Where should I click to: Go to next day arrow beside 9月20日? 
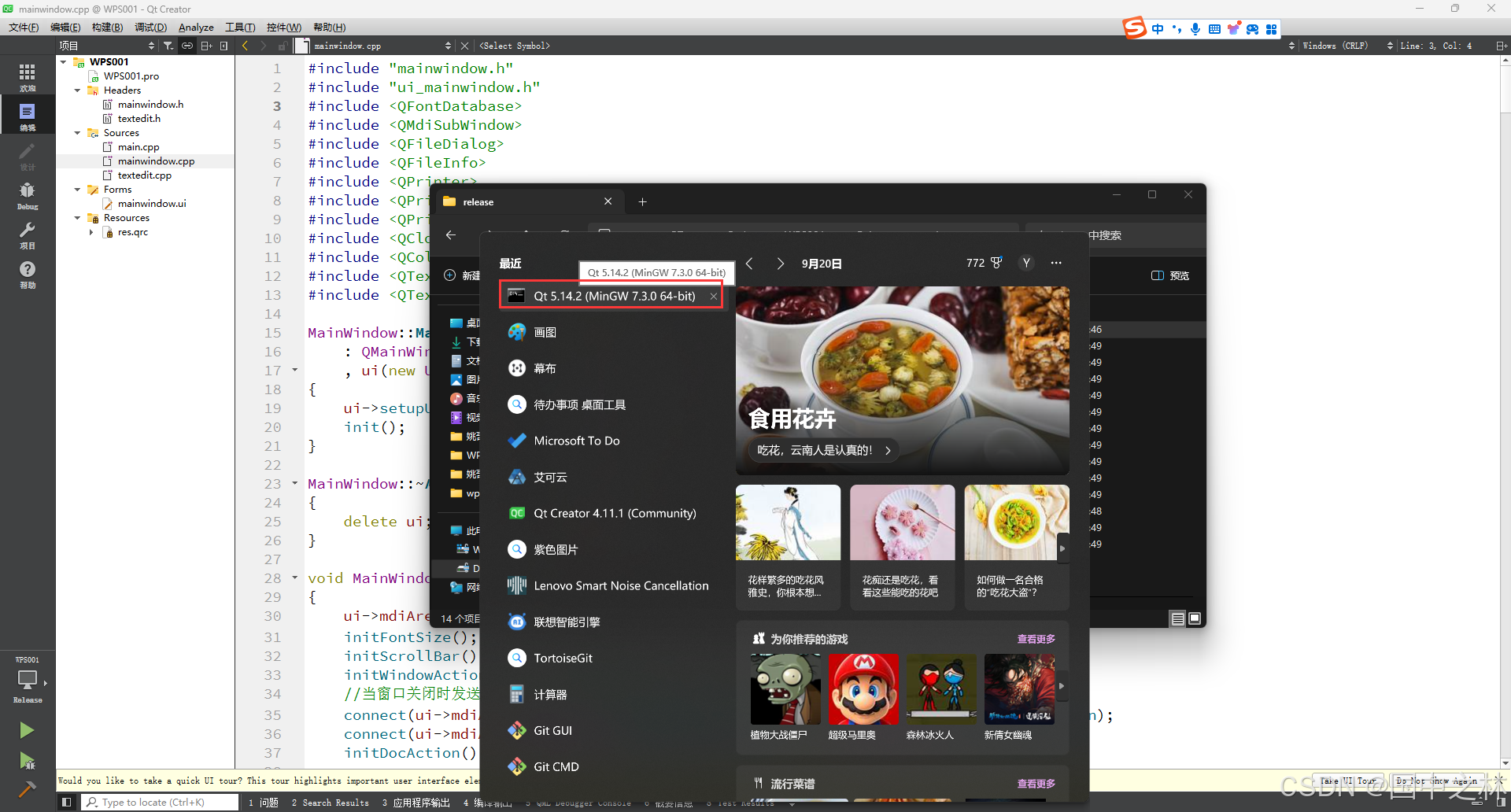click(x=780, y=264)
